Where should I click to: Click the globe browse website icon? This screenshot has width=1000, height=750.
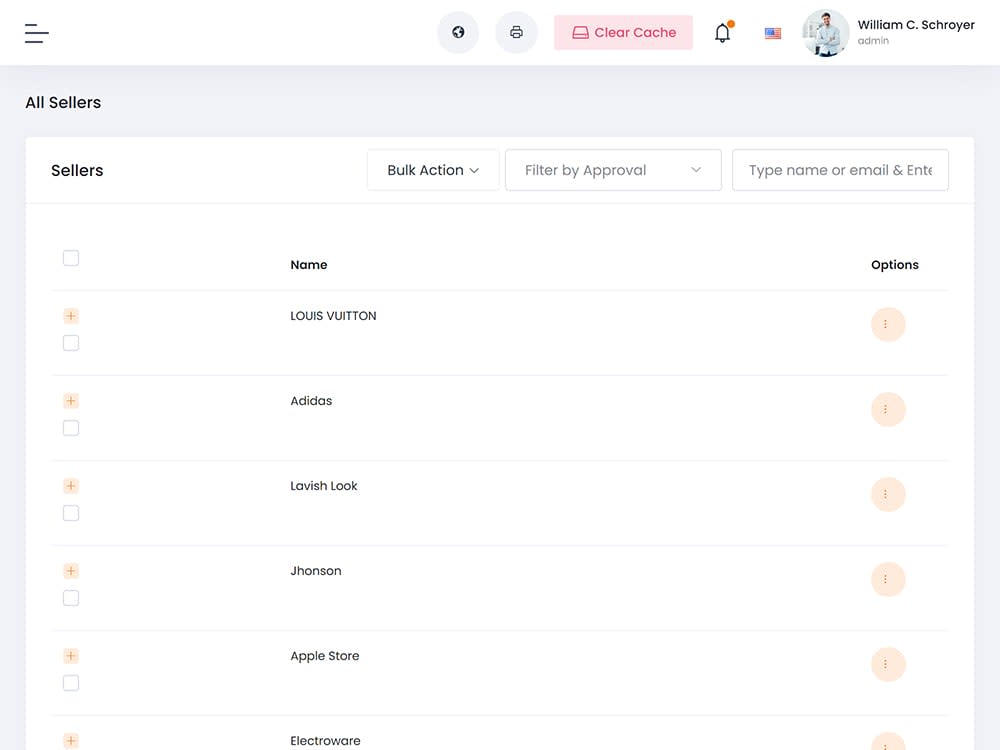(458, 33)
